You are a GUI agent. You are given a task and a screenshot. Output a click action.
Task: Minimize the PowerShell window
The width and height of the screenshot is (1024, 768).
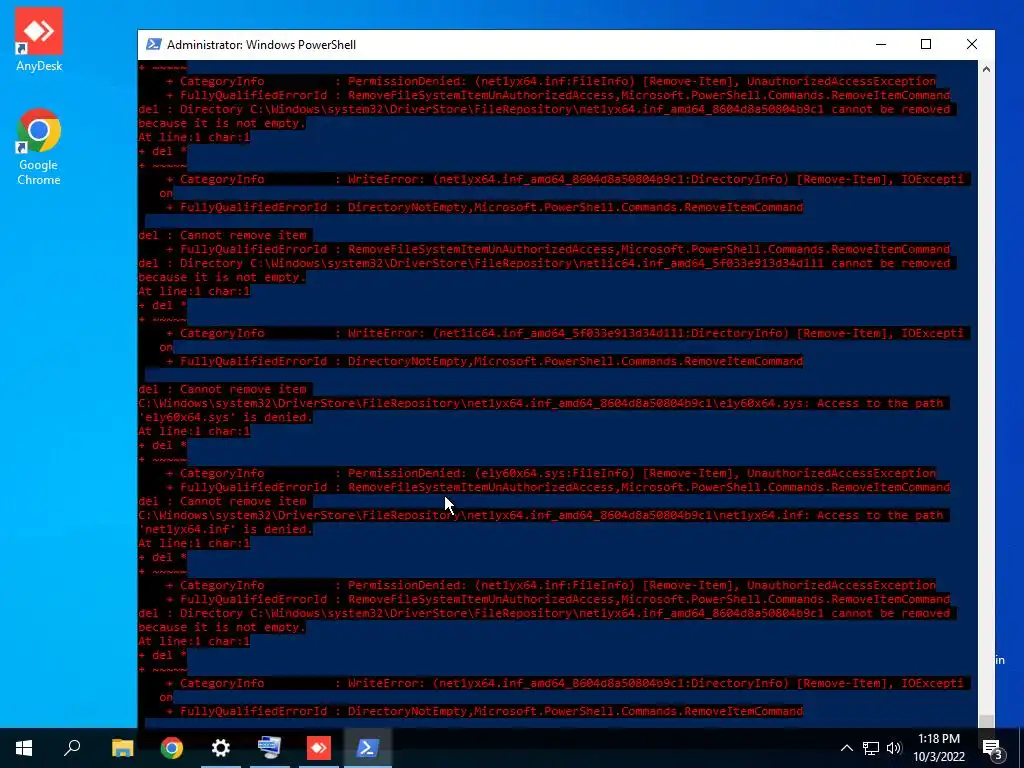[881, 44]
